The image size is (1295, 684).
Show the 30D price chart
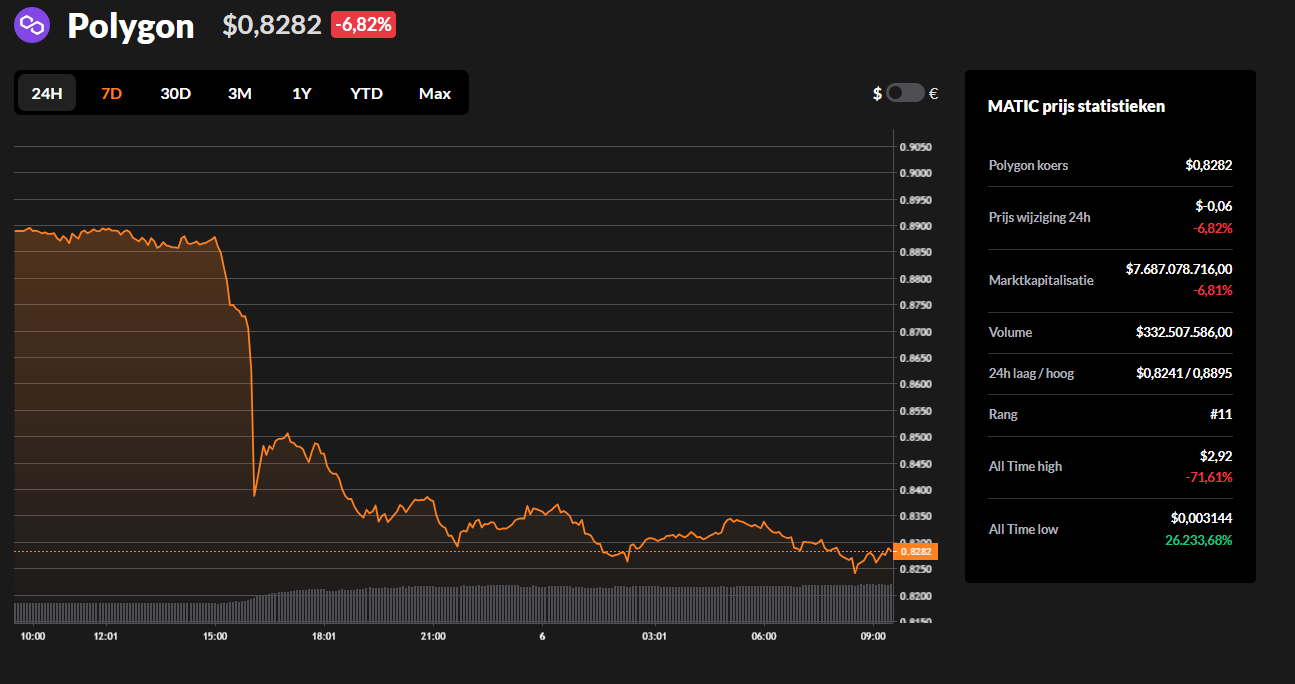coord(175,93)
